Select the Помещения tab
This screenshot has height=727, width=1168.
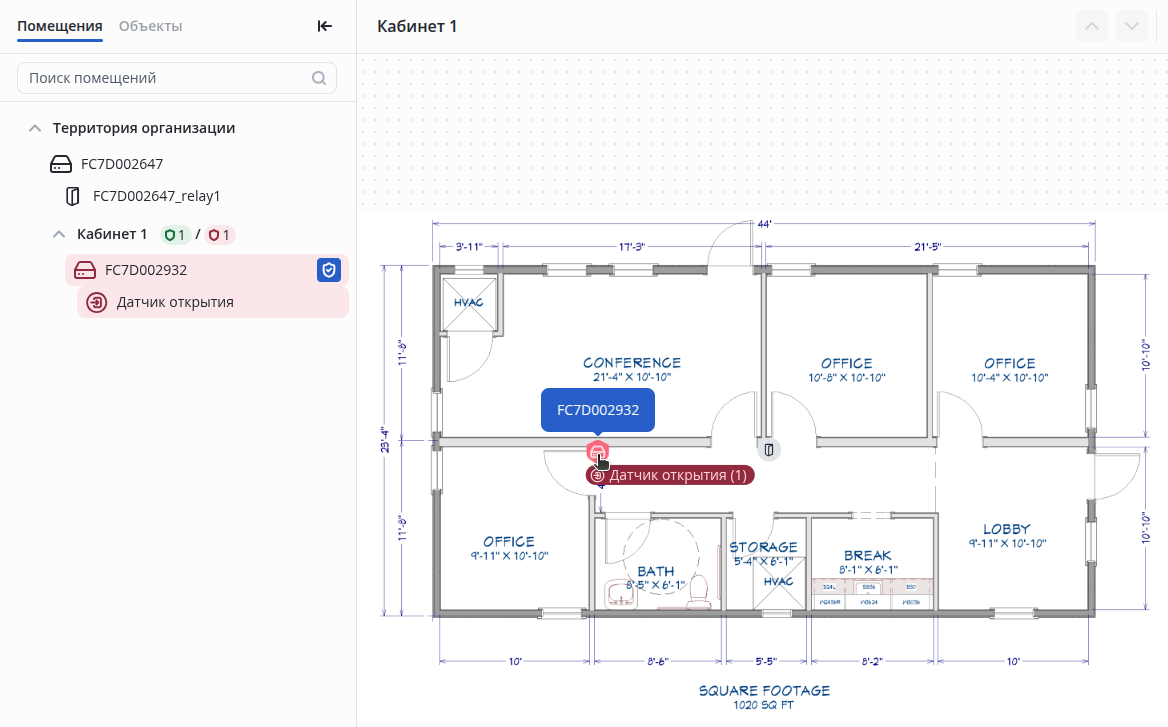60,26
